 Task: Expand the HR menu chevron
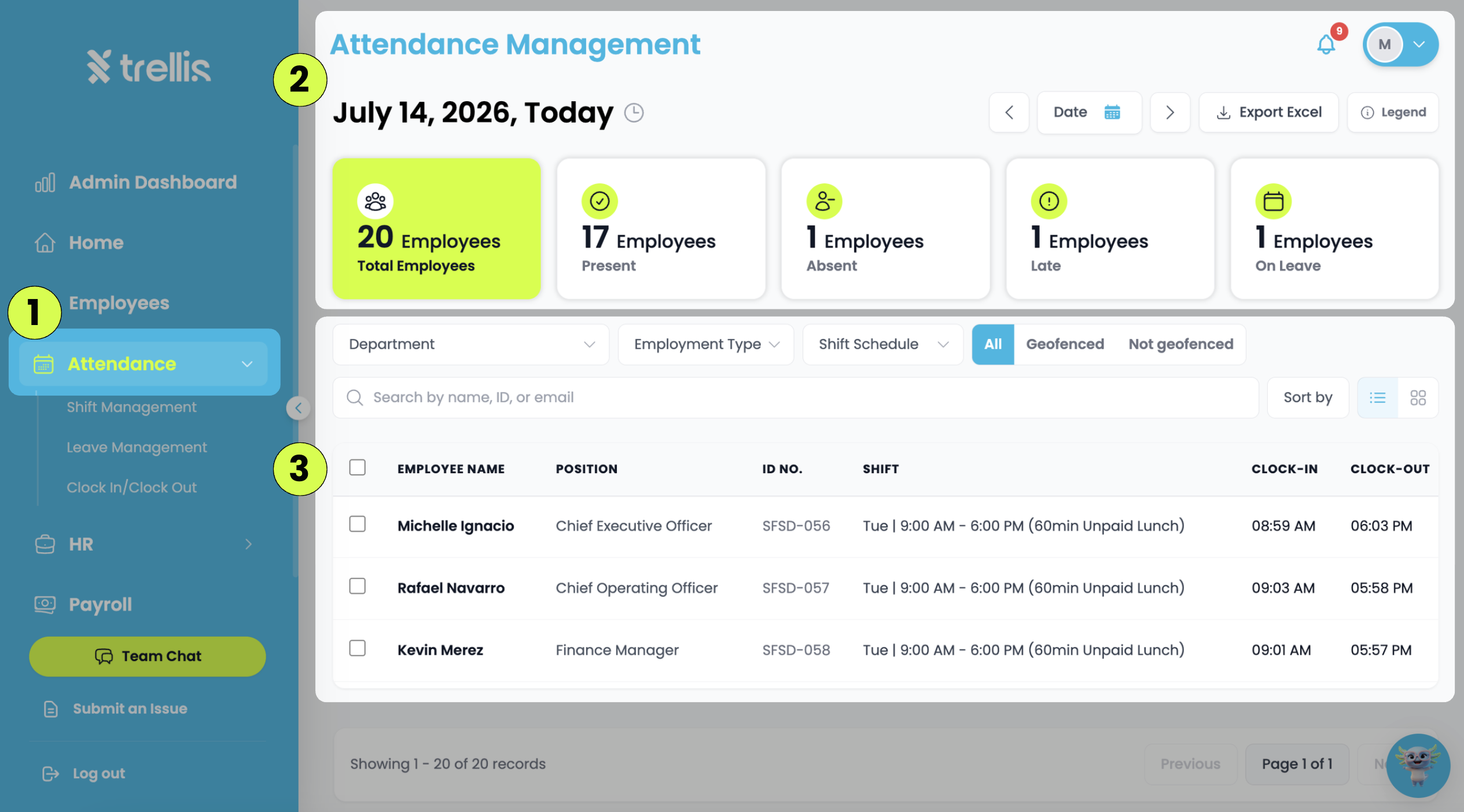click(x=248, y=544)
